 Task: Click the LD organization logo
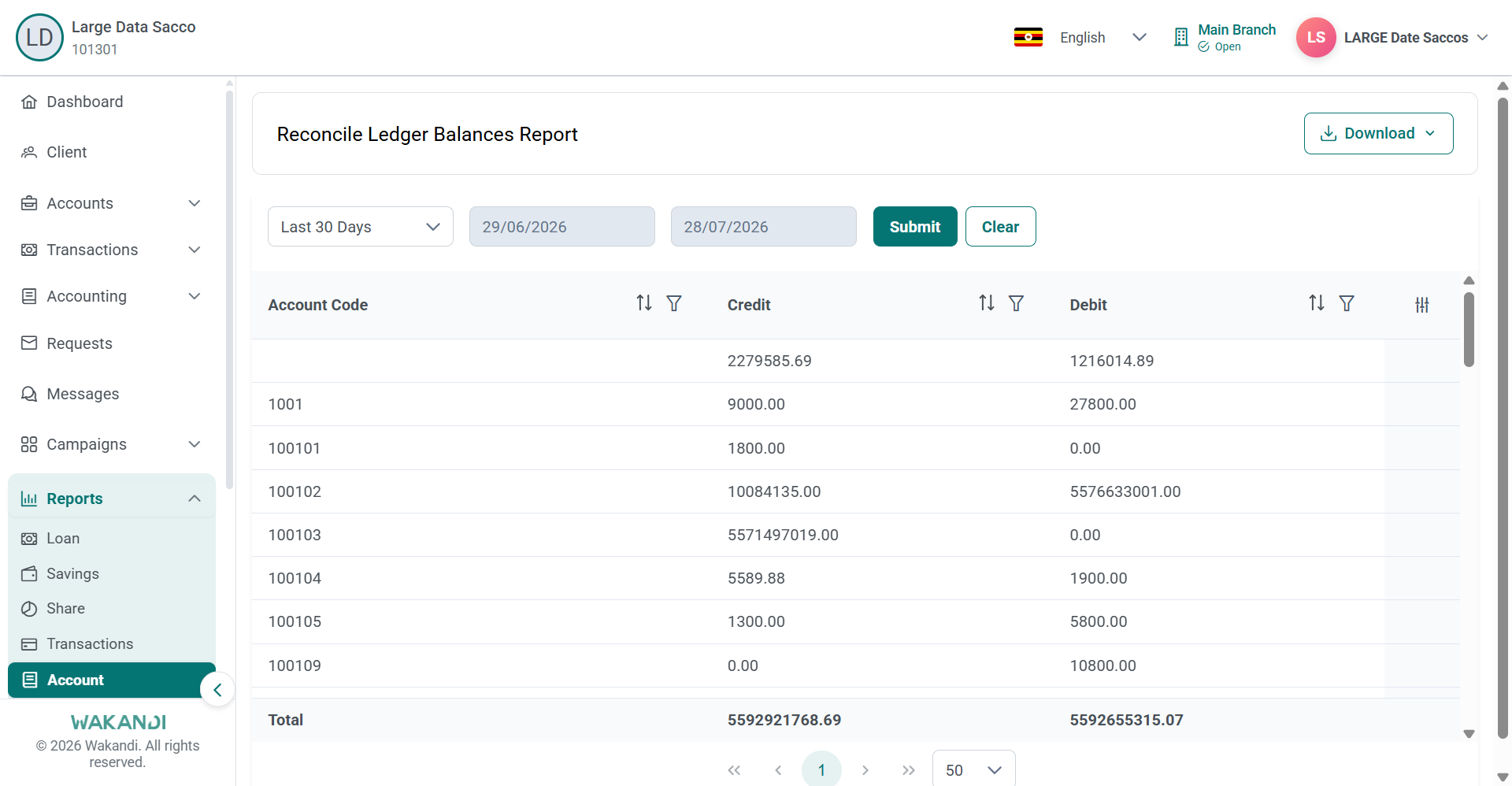[x=39, y=37]
